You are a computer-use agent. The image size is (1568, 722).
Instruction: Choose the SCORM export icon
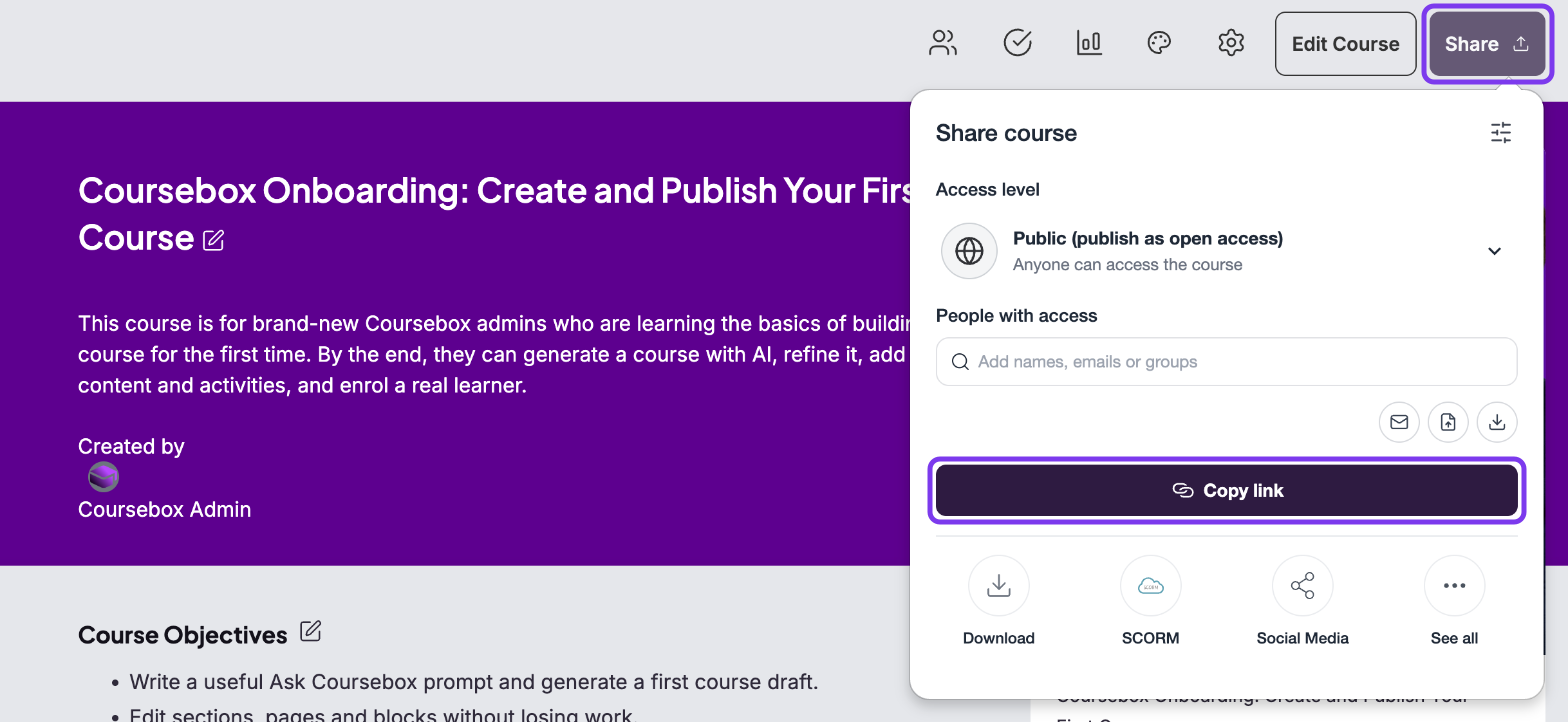point(1150,586)
